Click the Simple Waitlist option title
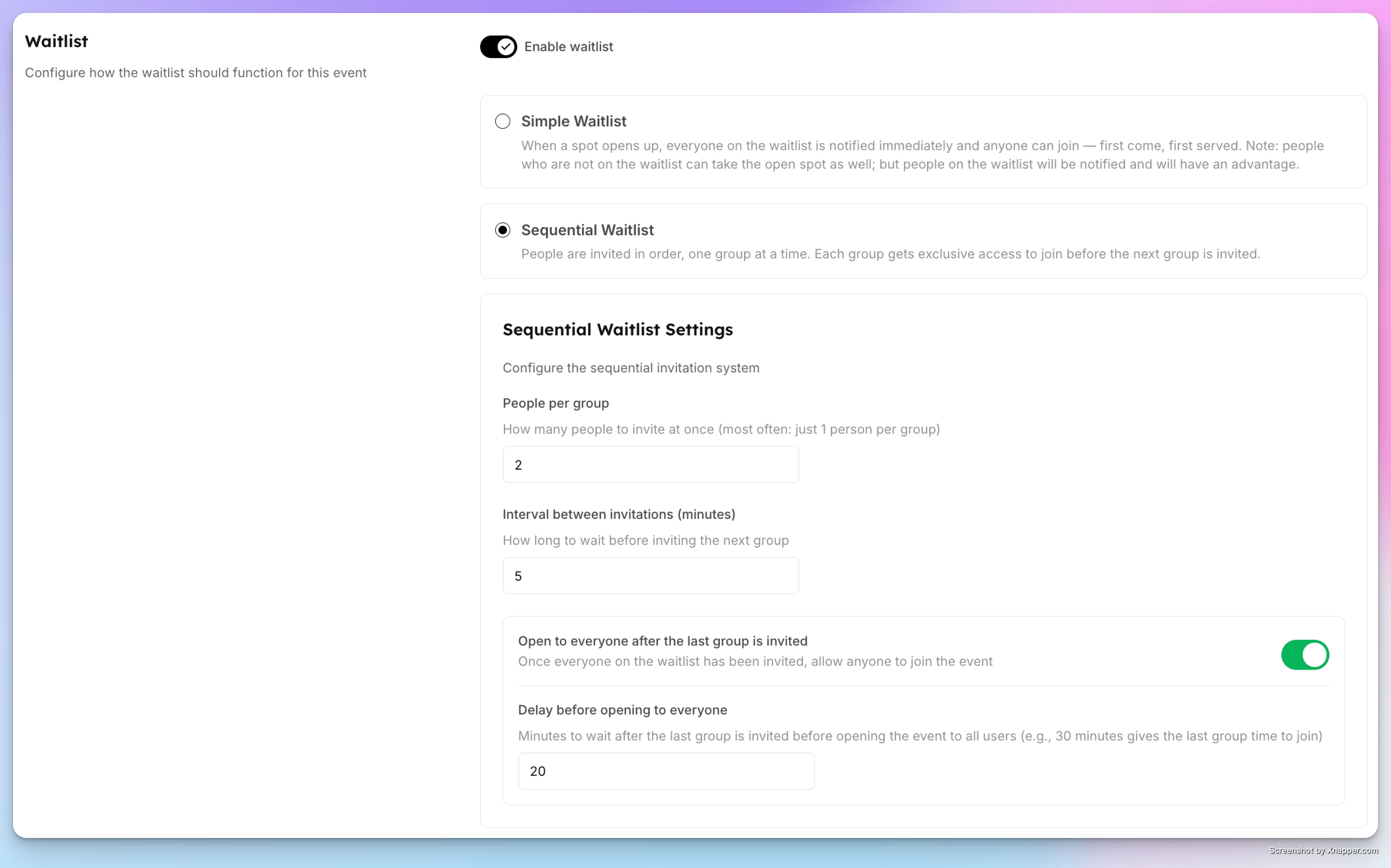 tap(574, 121)
